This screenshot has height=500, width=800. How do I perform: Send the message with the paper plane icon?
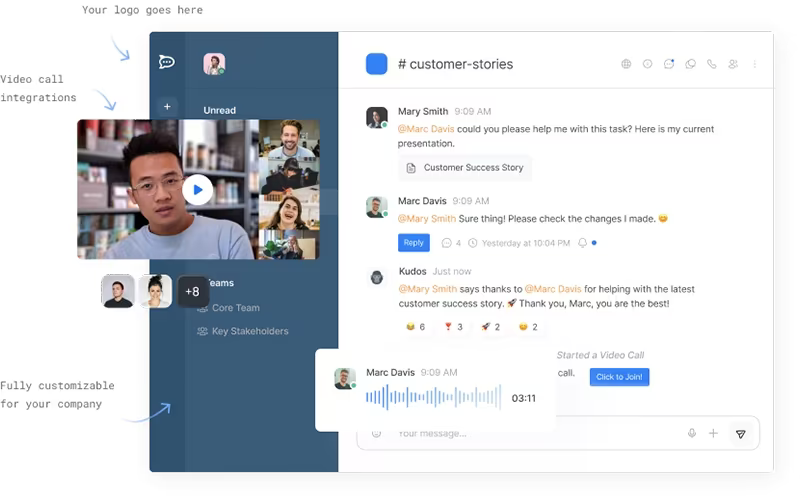pos(741,434)
